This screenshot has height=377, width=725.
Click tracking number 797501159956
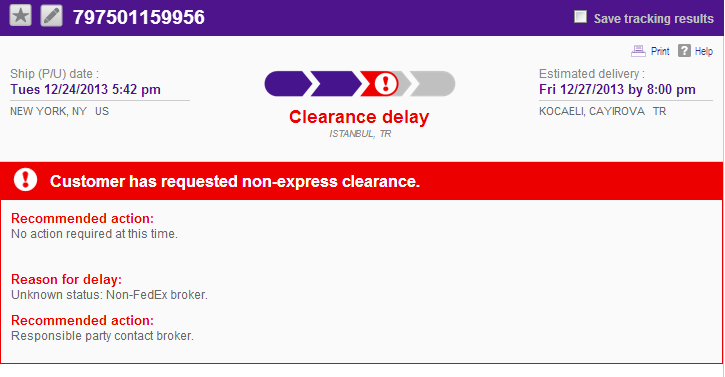coord(139,18)
